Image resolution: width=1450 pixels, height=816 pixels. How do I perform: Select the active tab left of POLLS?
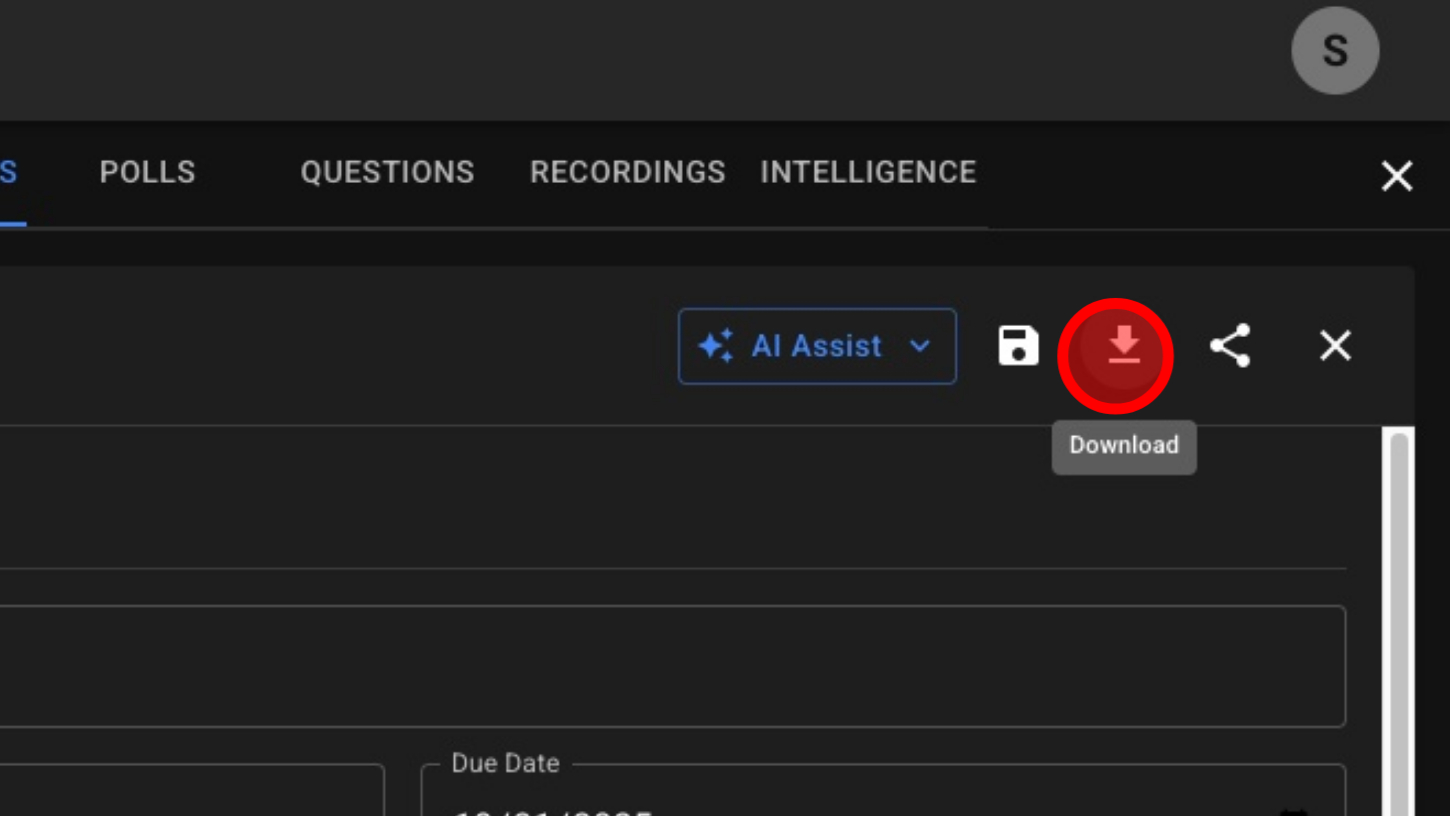click(10, 172)
